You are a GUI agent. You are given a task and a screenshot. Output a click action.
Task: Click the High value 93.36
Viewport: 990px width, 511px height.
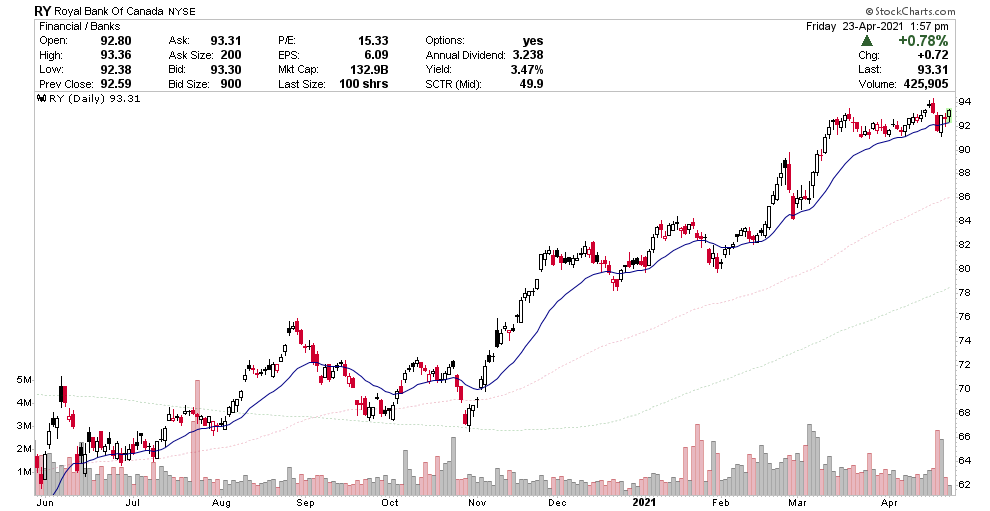(116, 55)
